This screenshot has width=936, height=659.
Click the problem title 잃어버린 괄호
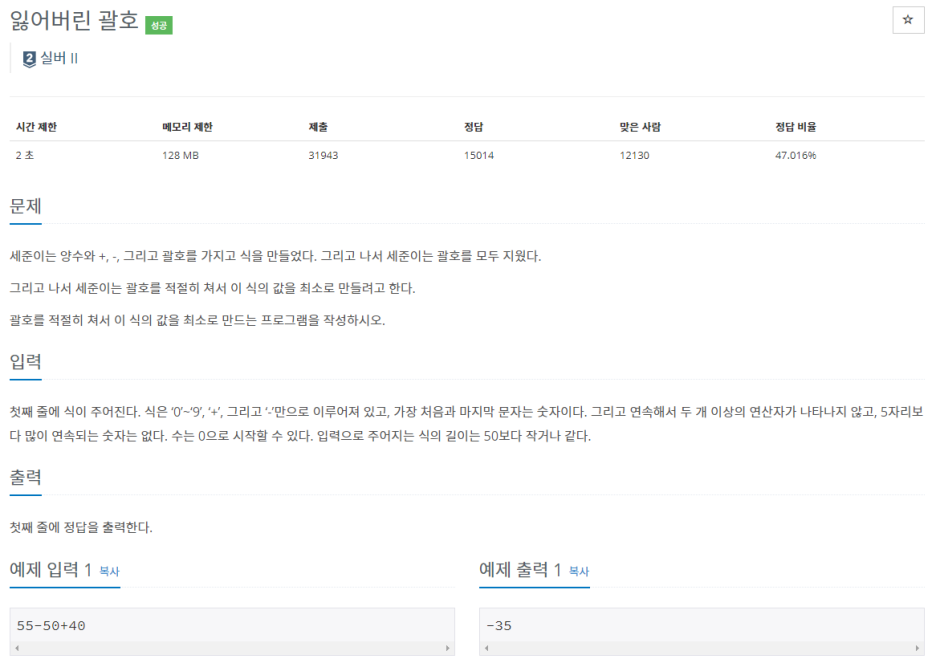pyautogui.click(x=74, y=20)
